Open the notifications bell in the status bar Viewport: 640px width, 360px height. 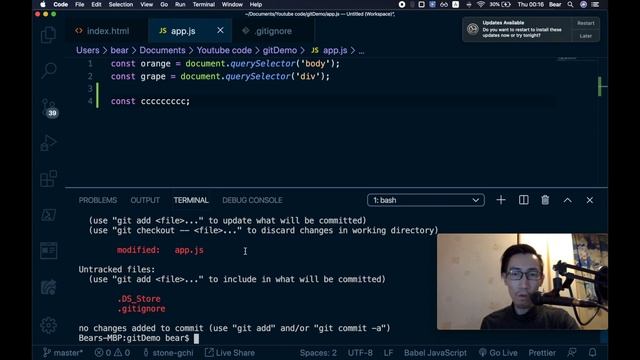click(x=592, y=353)
